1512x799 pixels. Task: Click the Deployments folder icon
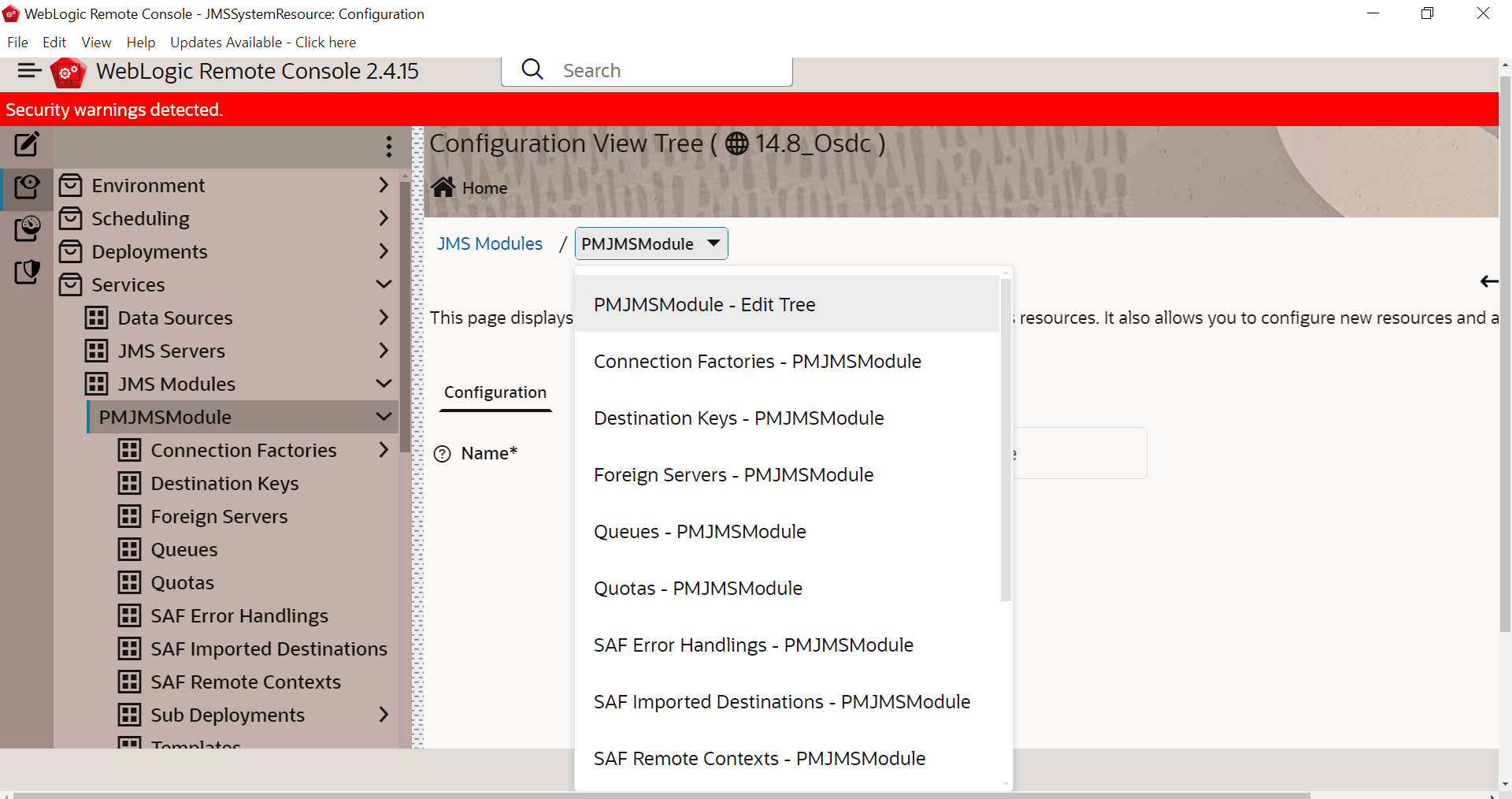pos(71,251)
